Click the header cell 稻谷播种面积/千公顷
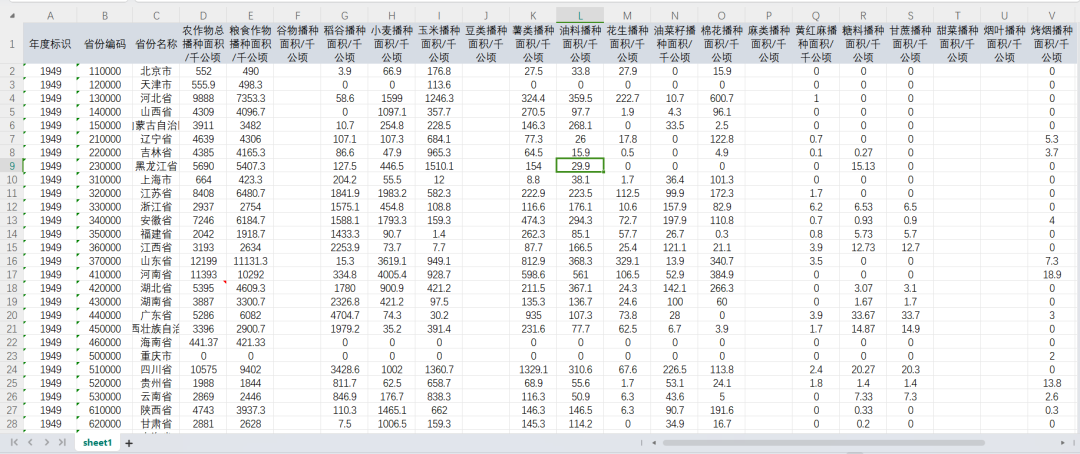The height and width of the screenshot is (454, 1080). pyautogui.click(x=344, y=43)
